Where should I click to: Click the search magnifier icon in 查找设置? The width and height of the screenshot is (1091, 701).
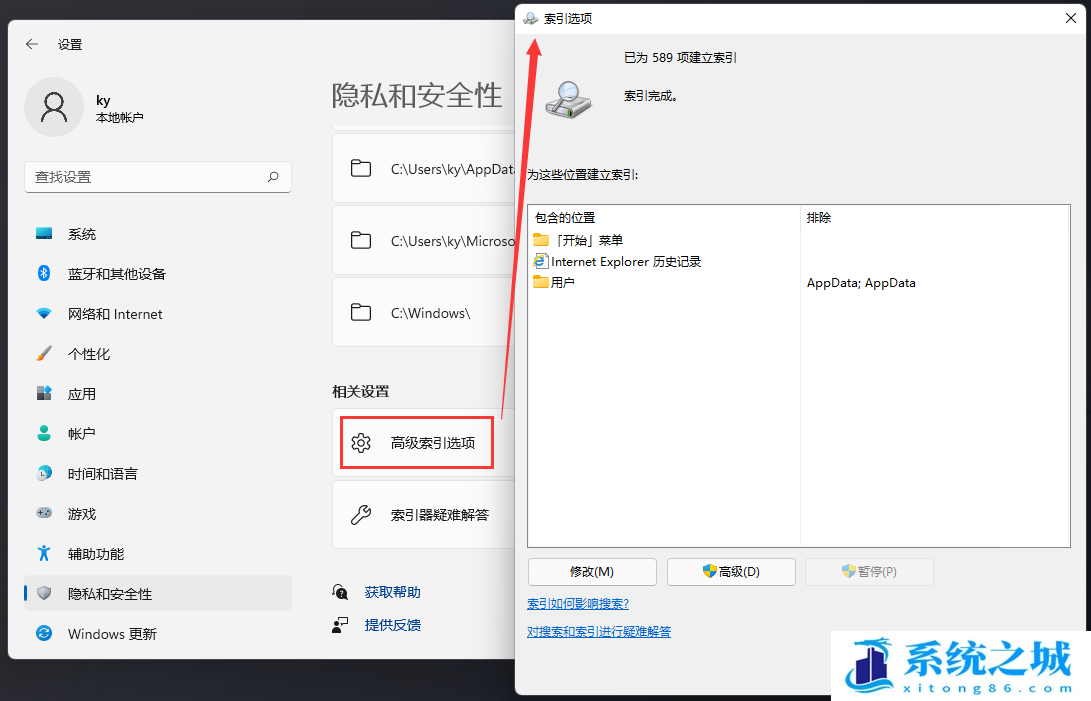pyautogui.click(x=273, y=177)
